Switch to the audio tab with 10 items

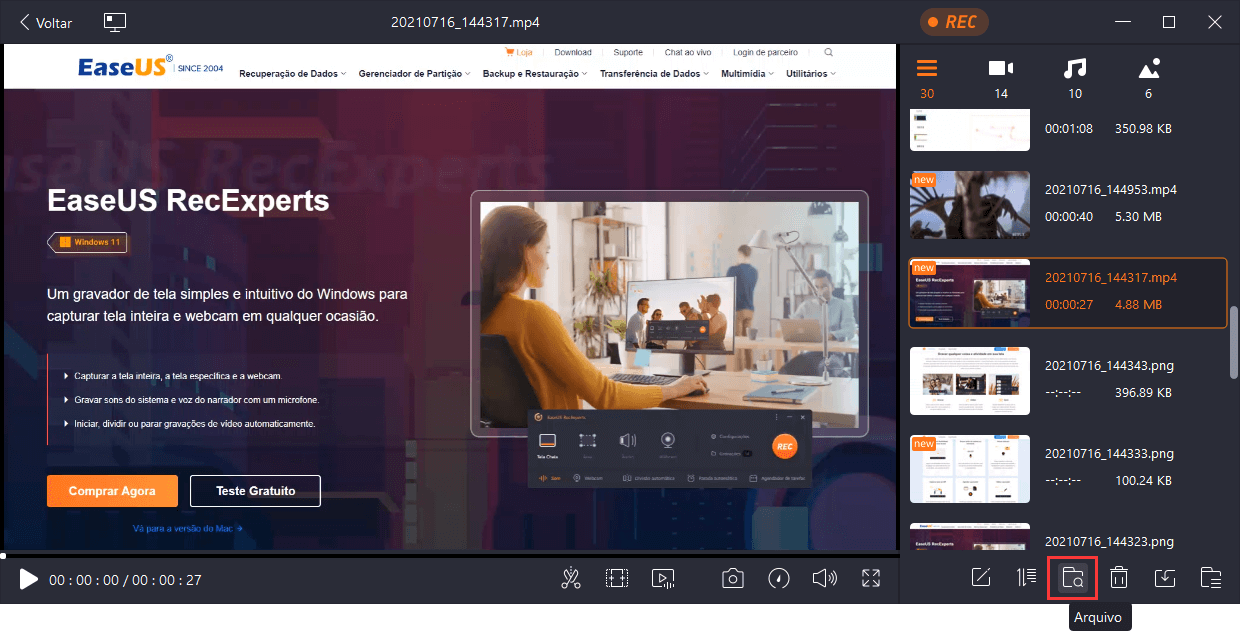pos(1075,79)
